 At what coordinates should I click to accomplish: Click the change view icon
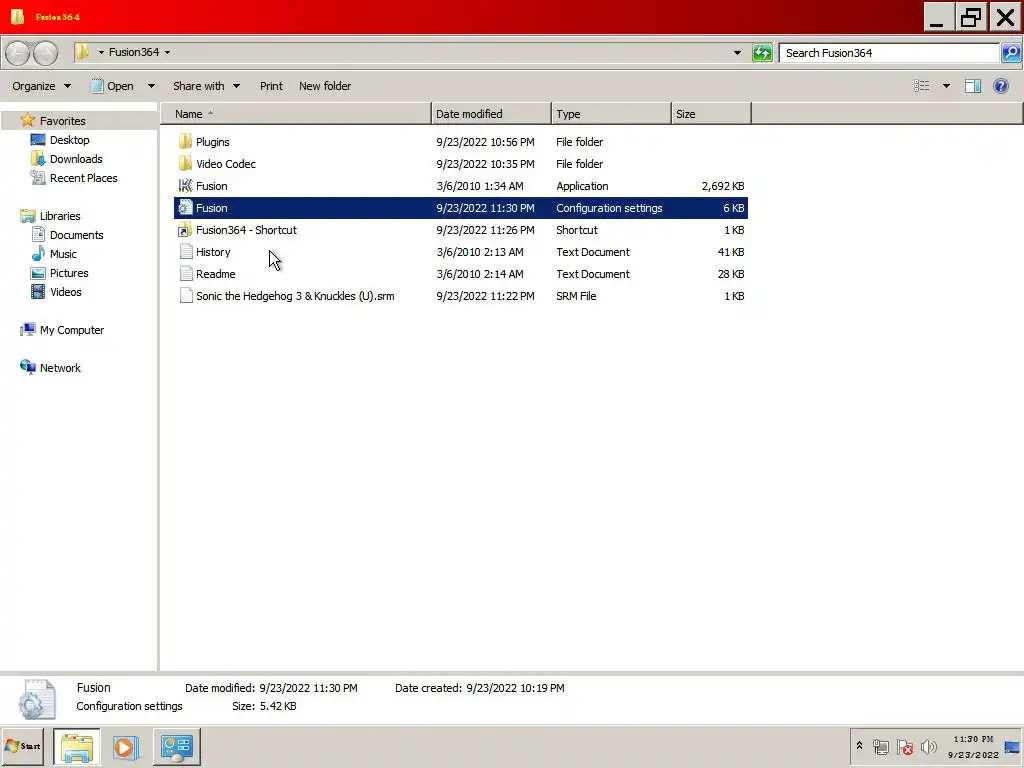(921, 86)
